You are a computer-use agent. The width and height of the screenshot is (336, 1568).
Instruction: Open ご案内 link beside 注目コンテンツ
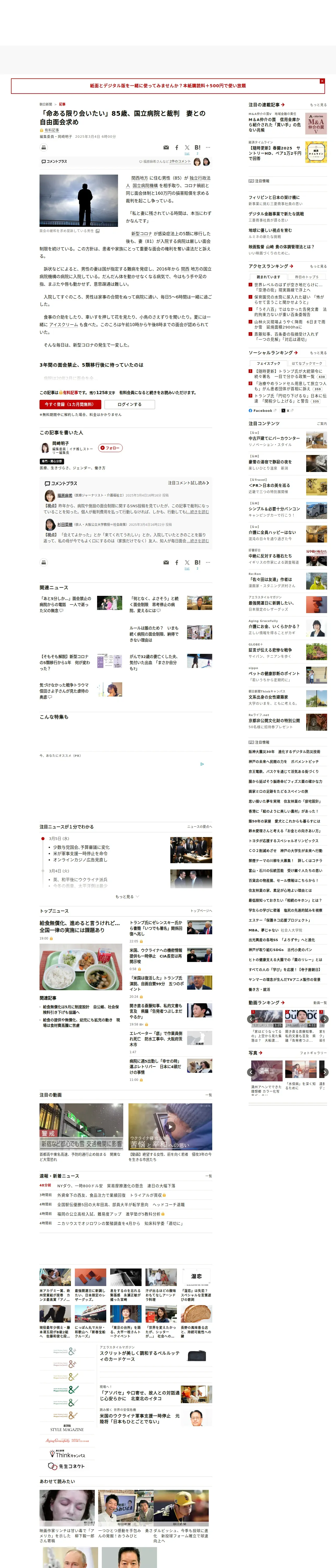coord(321,424)
